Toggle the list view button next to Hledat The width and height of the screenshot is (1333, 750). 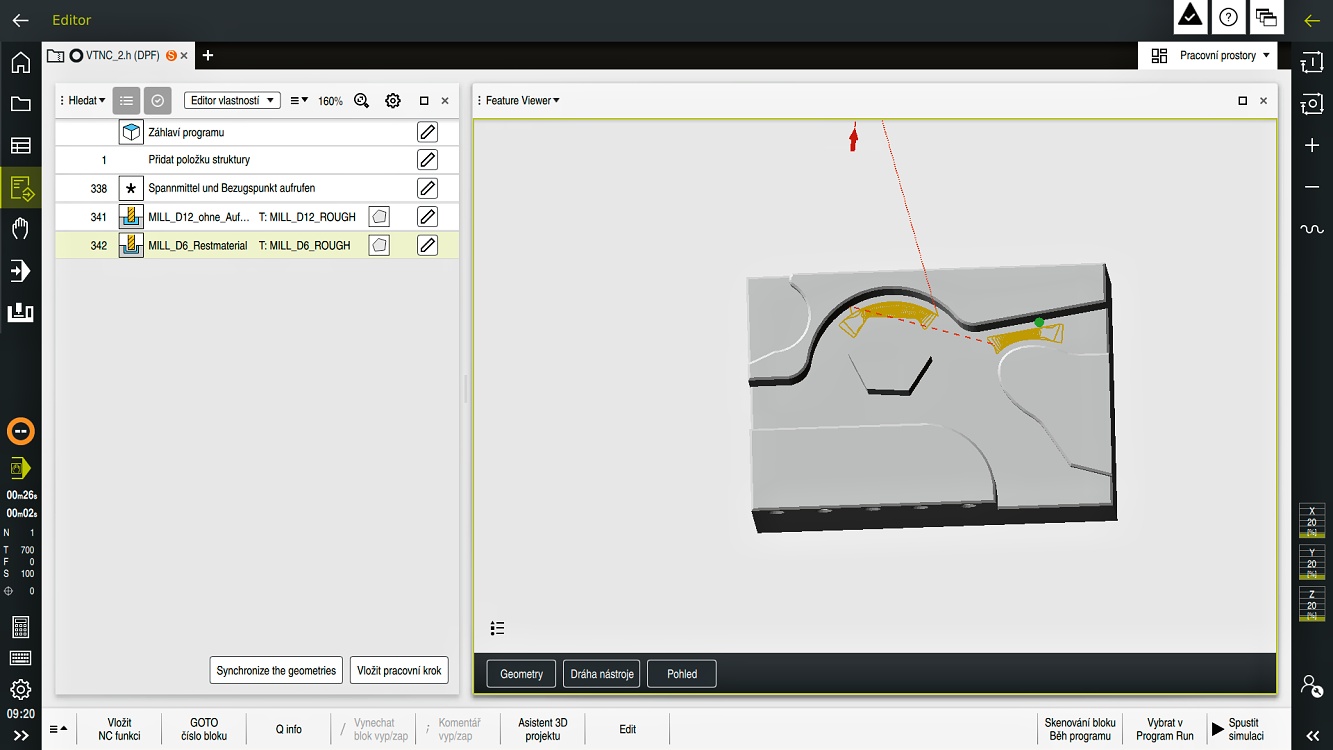click(126, 101)
